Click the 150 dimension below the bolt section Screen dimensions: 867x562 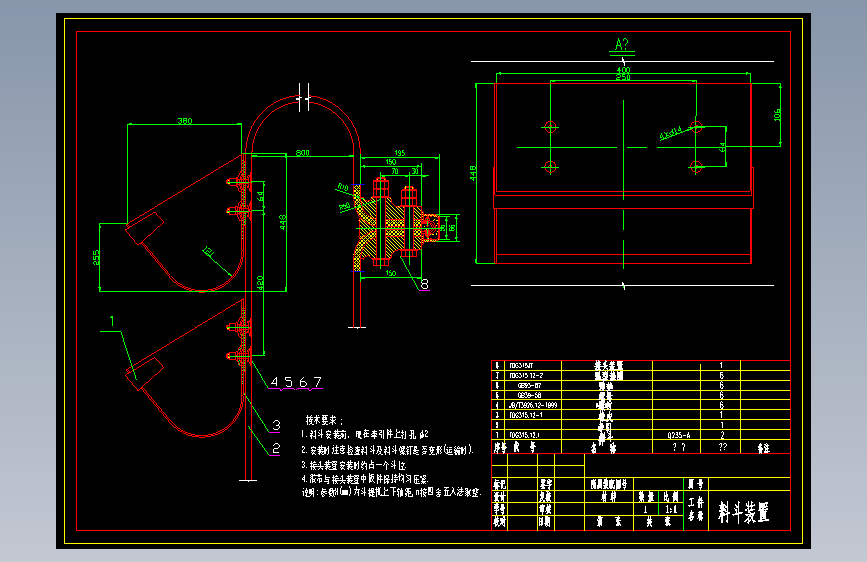coord(391,273)
